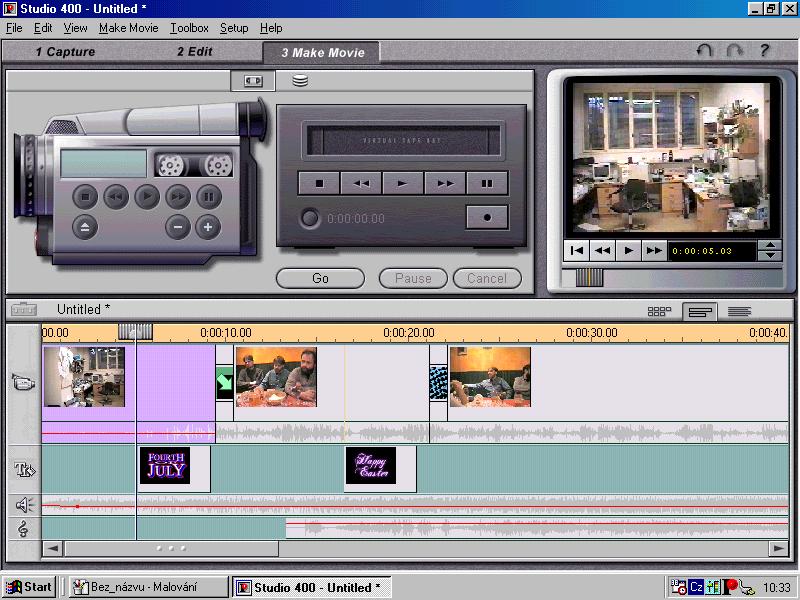Screen dimensions: 800x600
Task: Open the View menu
Action: point(75,28)
